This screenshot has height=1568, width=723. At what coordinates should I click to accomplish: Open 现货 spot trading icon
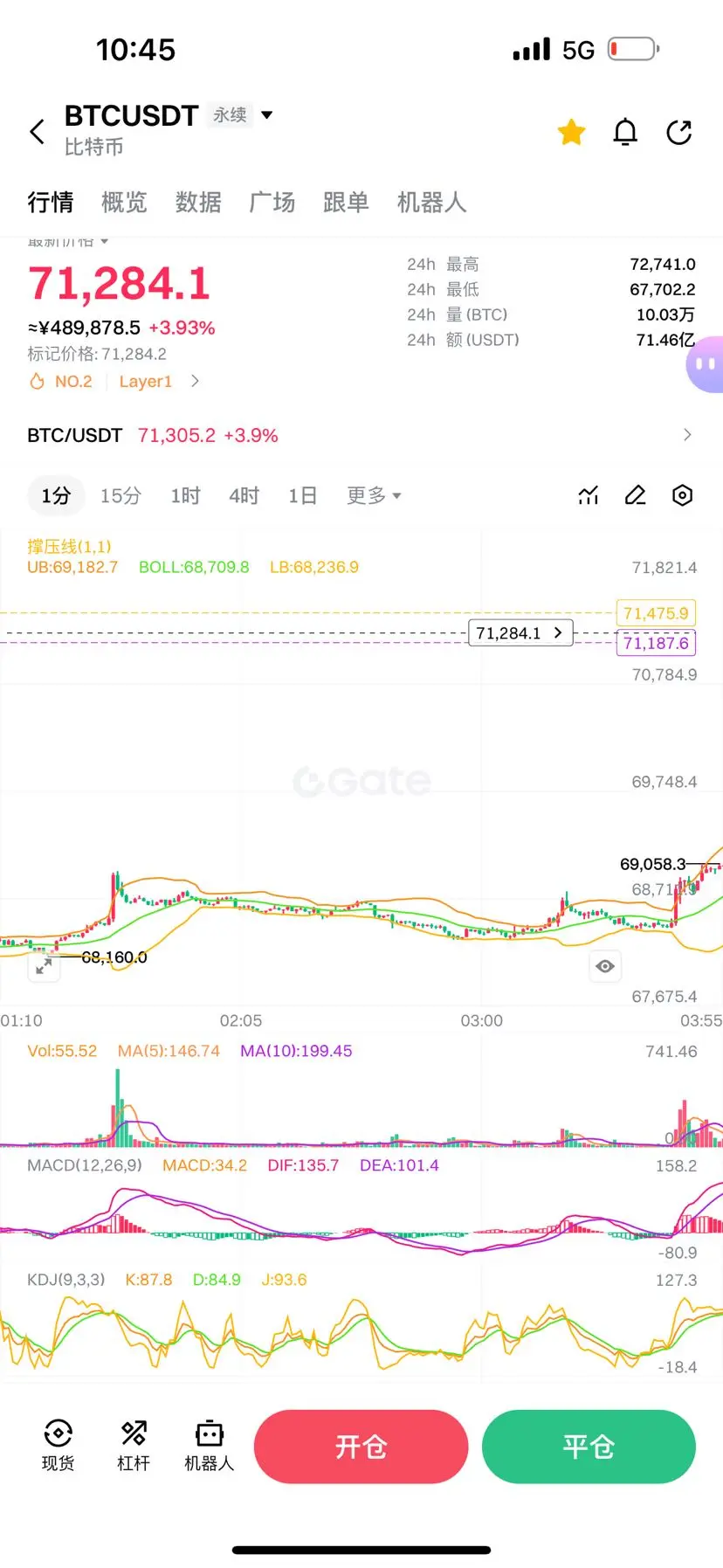coord(58,1446)
